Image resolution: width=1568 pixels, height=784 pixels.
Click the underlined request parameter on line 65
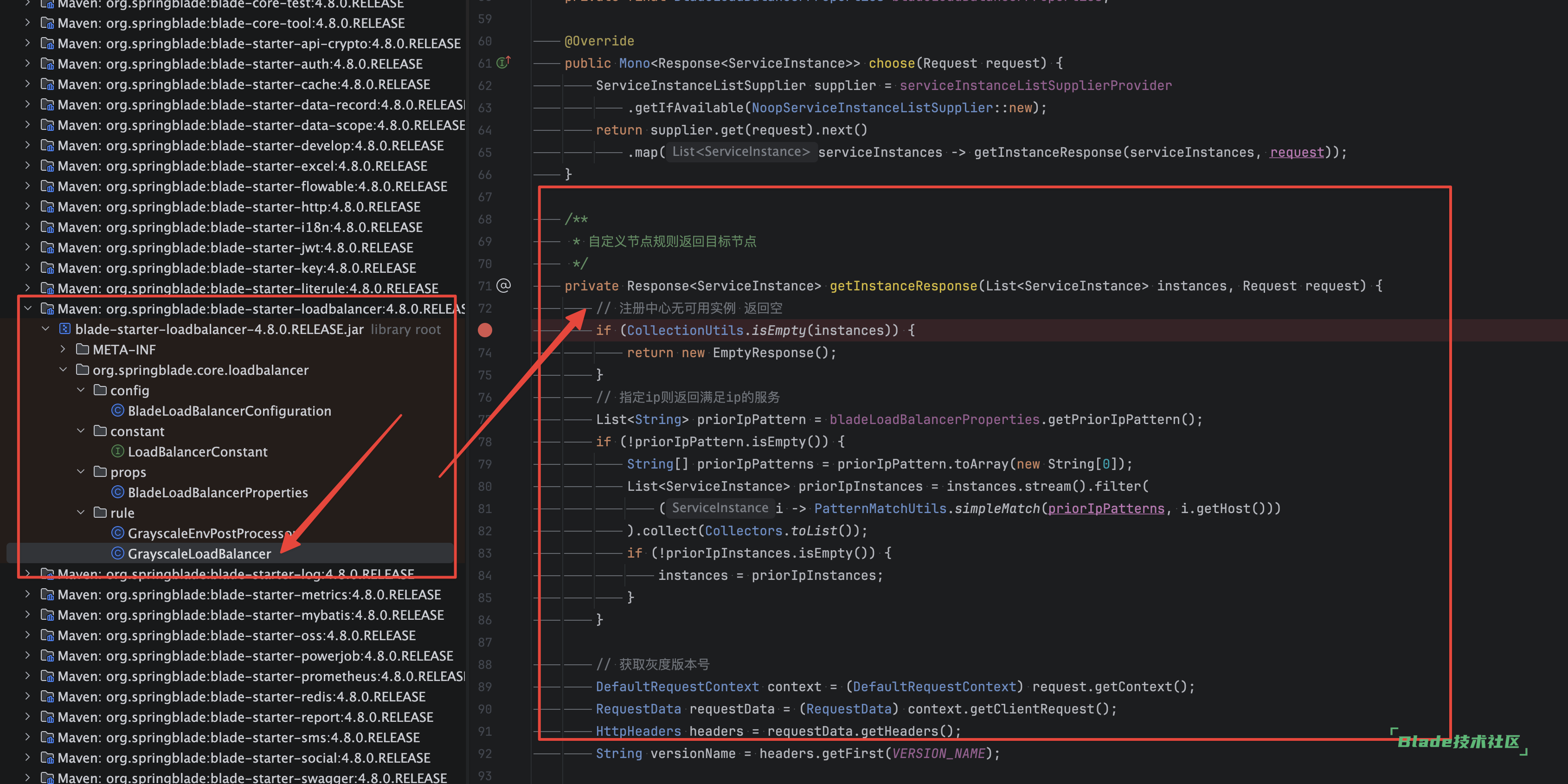pos(1297,152)
